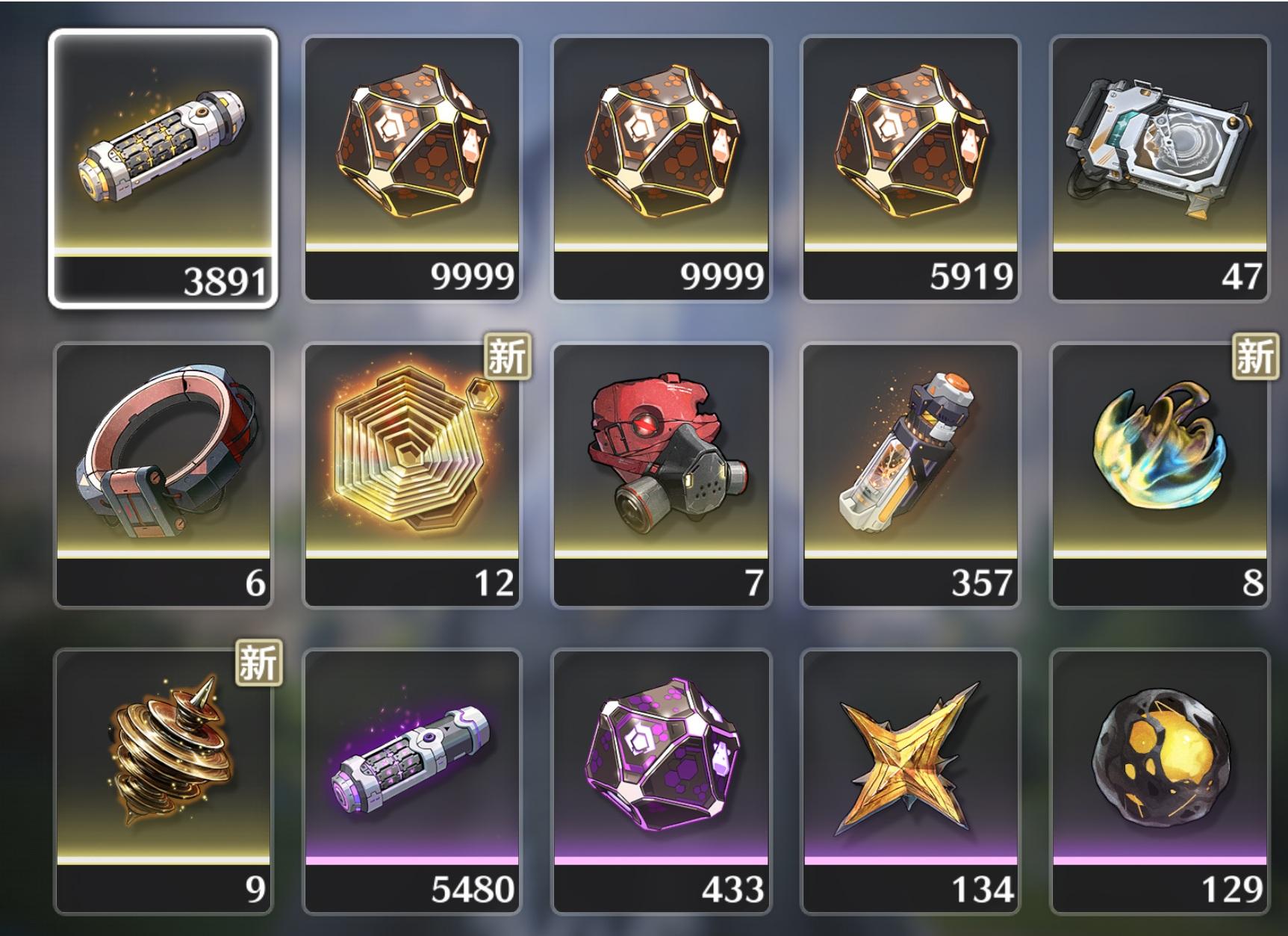This screenshot has height=936, width=1288.
Task: Select the gold cylinder item with 3891
Action: coord(163,168)
